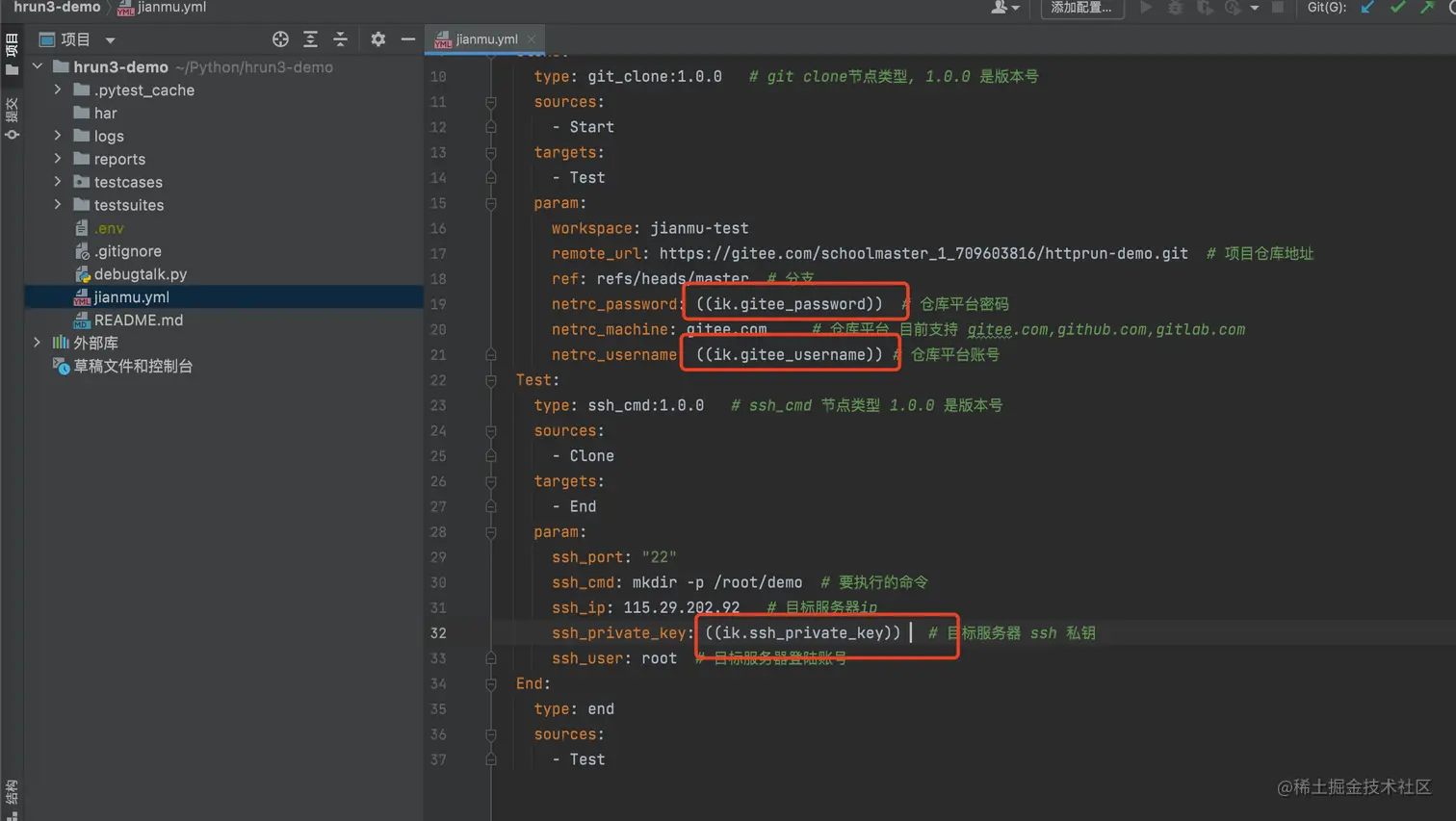Click the jianmu.yml file icon in the tree

[82, 297]
